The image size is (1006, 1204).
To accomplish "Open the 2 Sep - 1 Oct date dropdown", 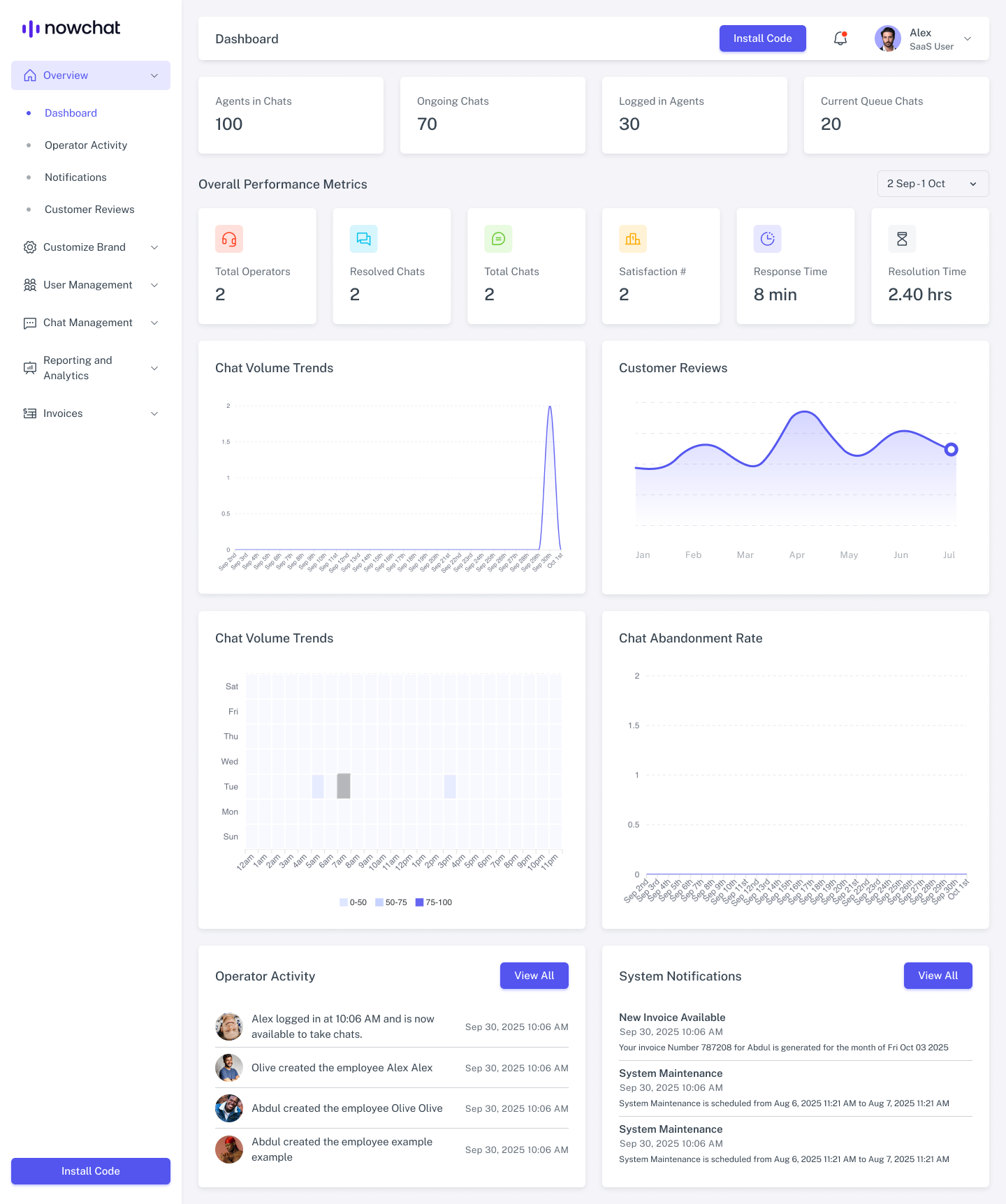I will [x=933, y=184].
